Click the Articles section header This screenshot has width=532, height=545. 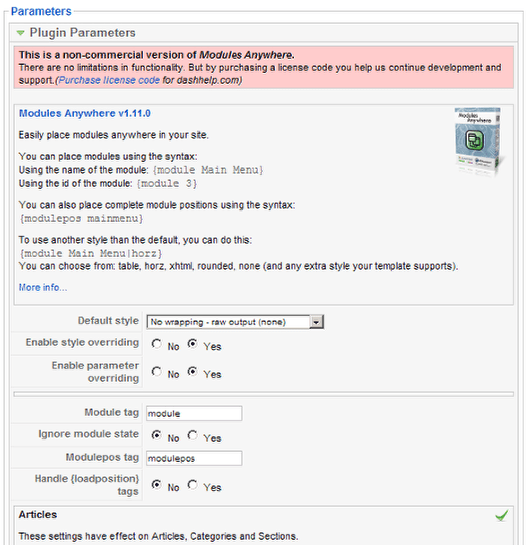tap(38, 515)
